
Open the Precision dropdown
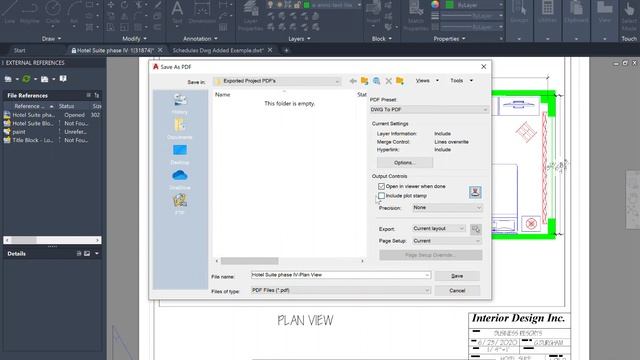click(447, 208)
